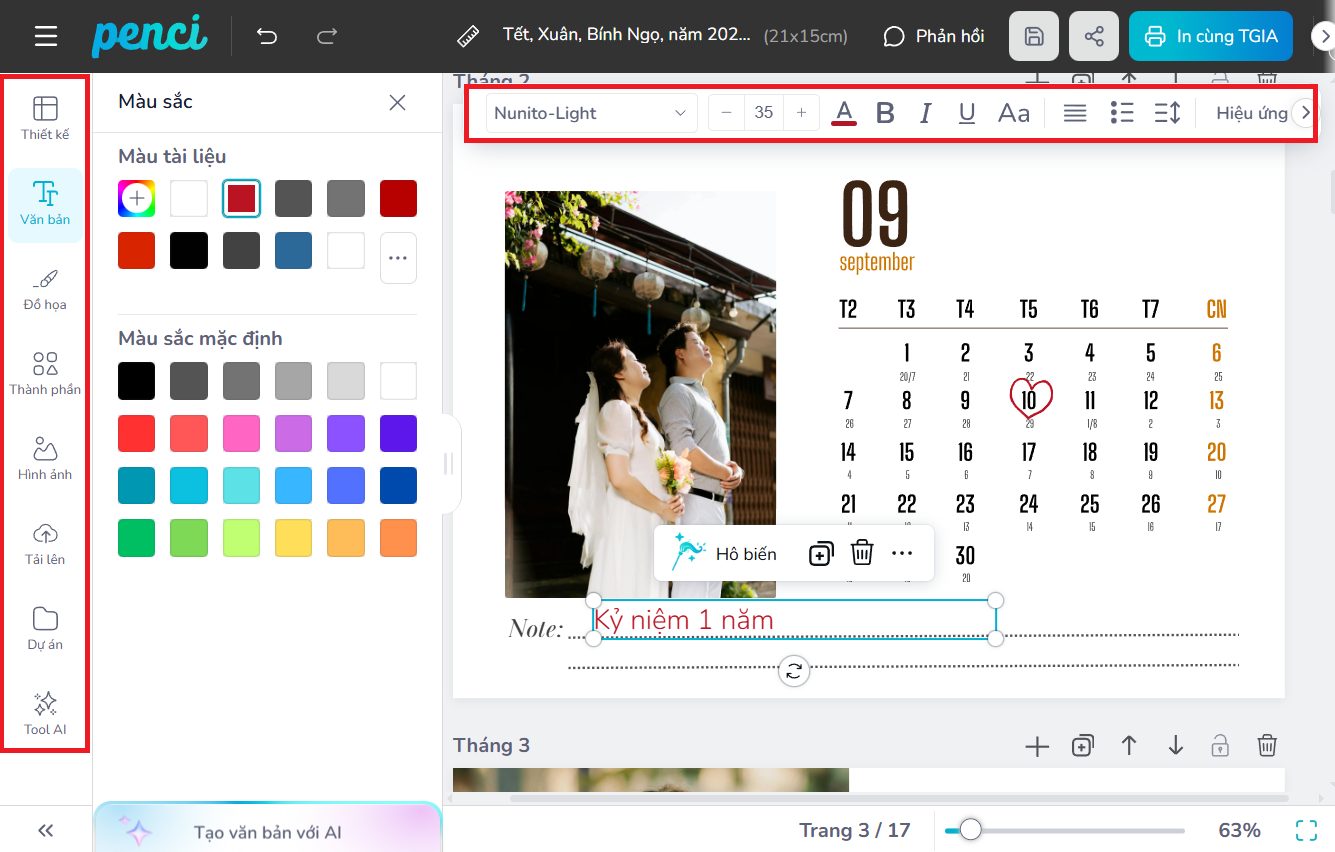Increase font size with plus stepper
Image resolution: width=1335 pixels, height=852 pixels.
tap(801, 113)
